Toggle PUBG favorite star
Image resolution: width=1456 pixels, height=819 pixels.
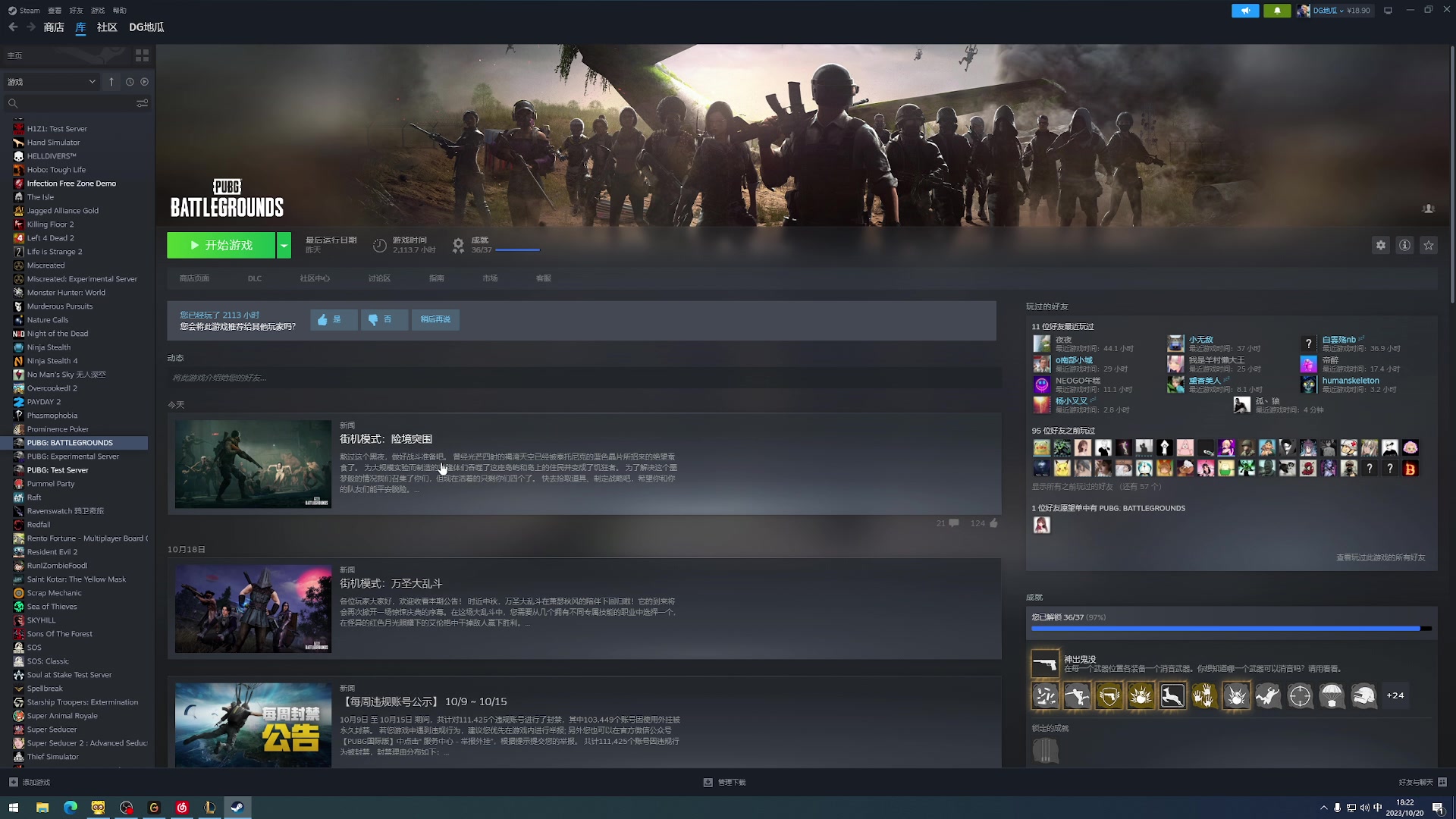1429,245
